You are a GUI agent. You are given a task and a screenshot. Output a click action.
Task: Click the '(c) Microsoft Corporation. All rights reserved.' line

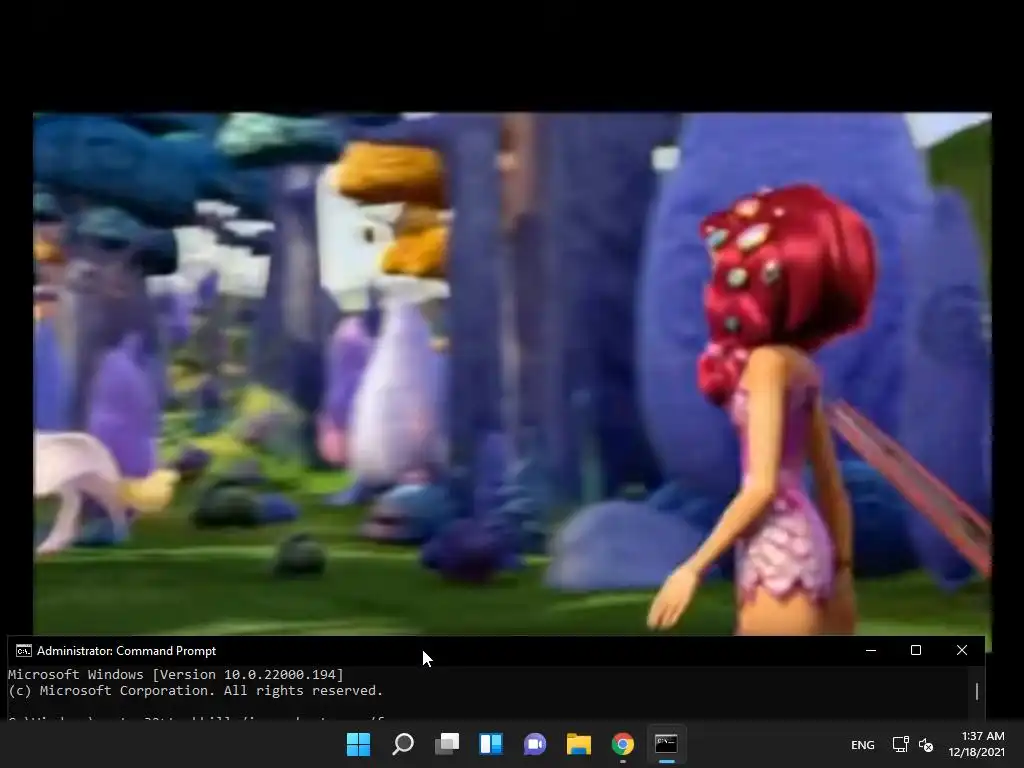[x=195, y=691]
